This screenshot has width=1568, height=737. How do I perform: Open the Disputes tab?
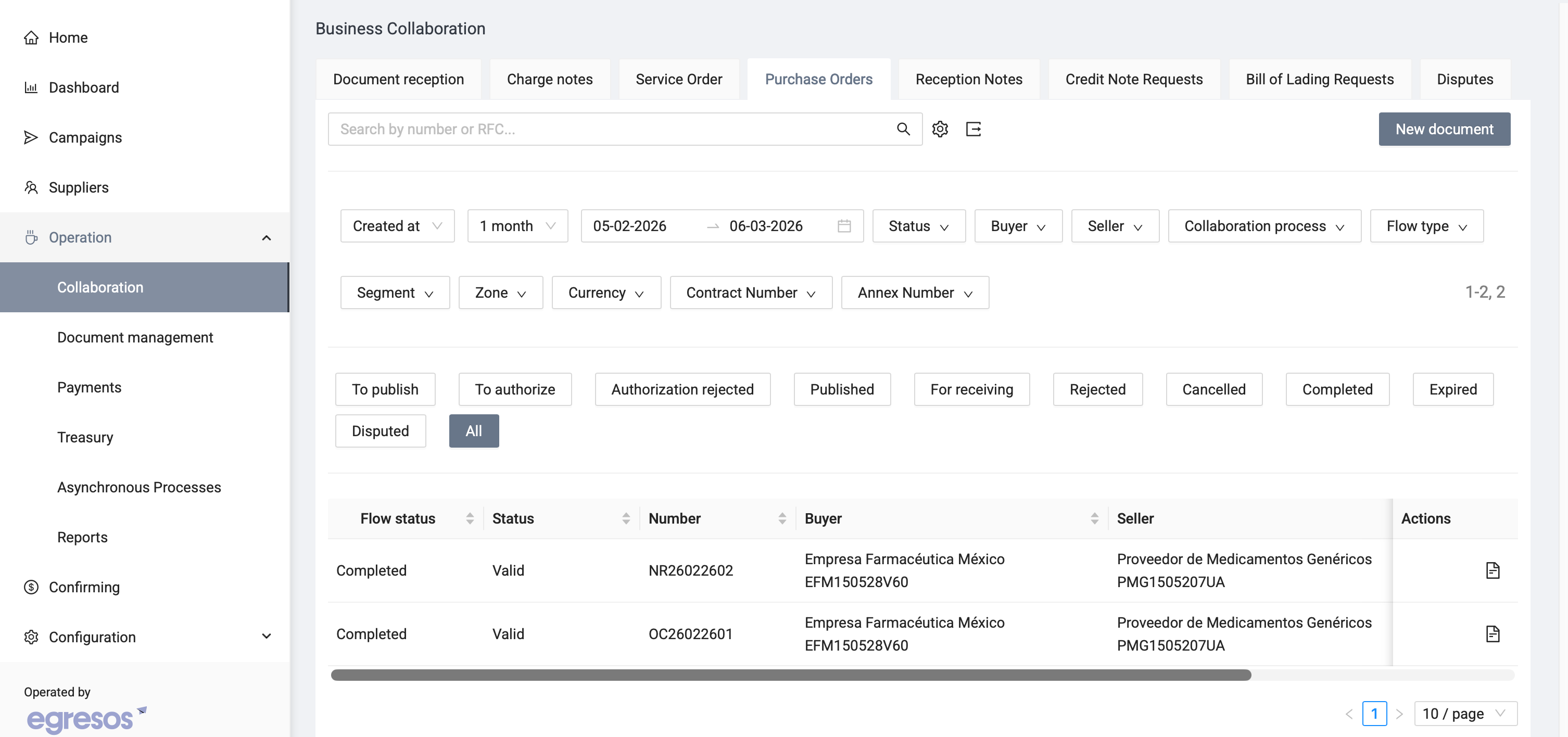[1464, 79]
